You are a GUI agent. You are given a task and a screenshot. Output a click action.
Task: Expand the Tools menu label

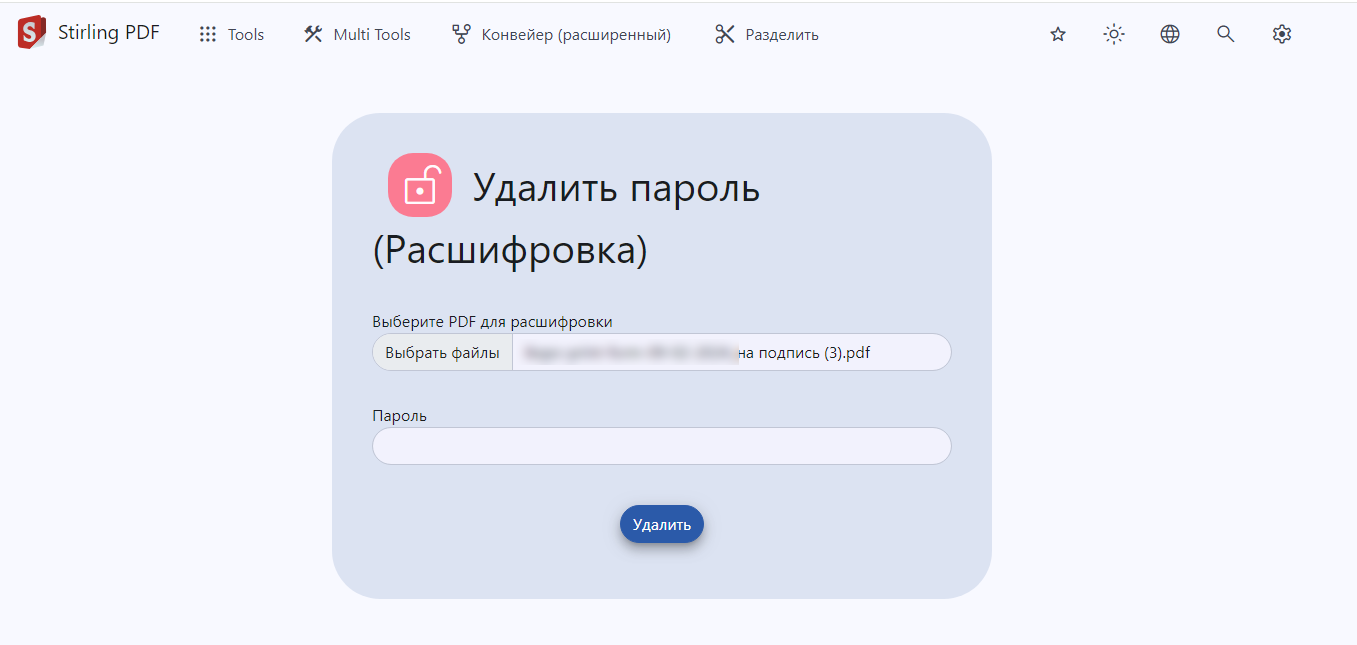246,35
